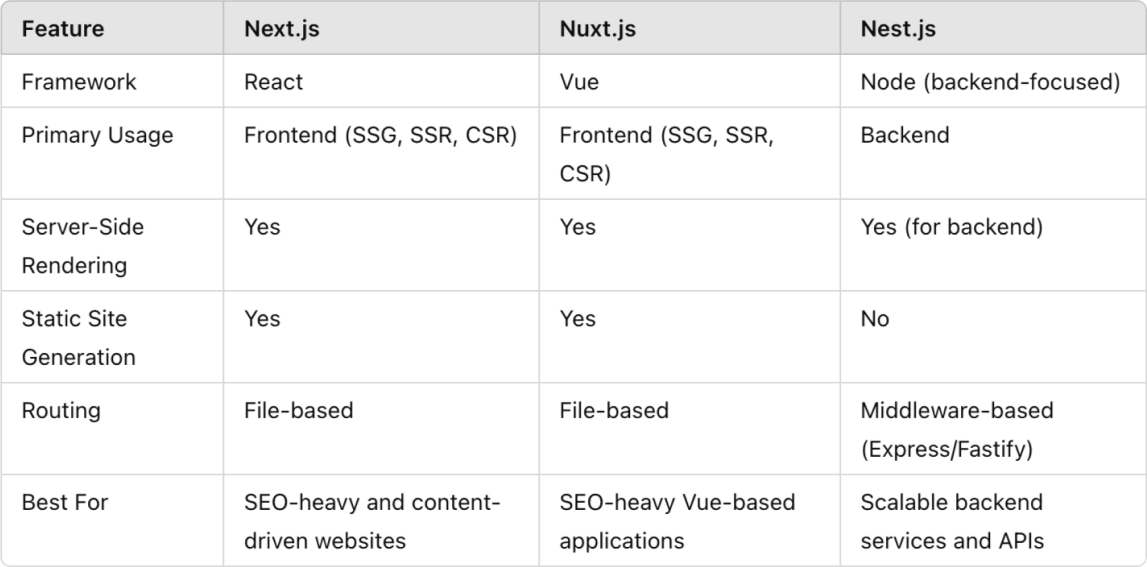This screenshot has height=567, width=1147.
Task: Click Scalable backend services and APIs cell
Action: point(952,521)
